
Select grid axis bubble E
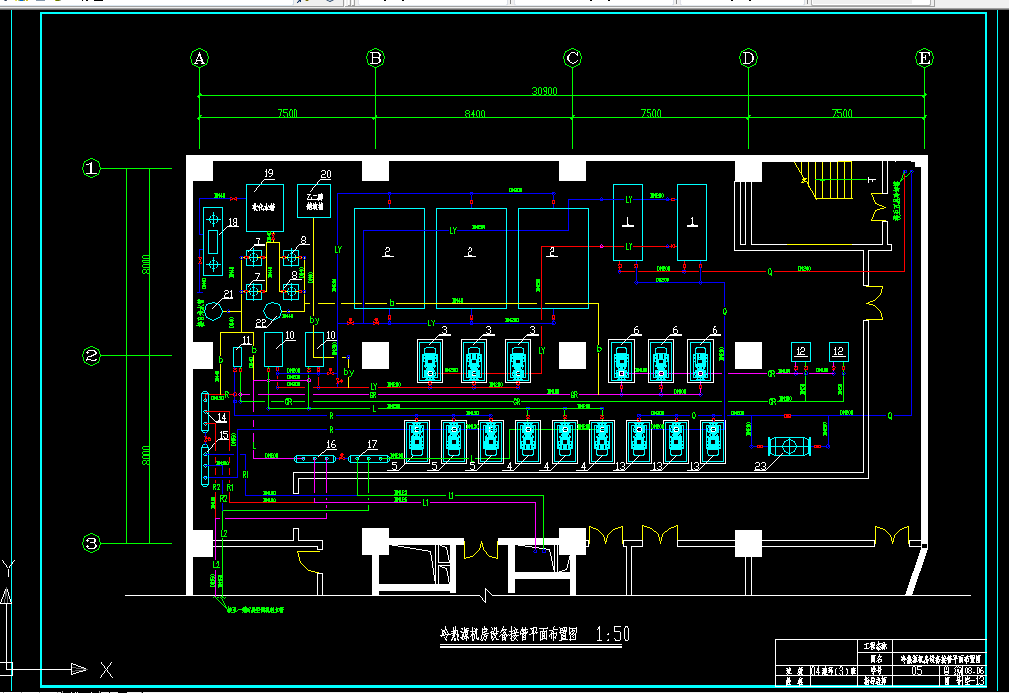click(924, 59)
